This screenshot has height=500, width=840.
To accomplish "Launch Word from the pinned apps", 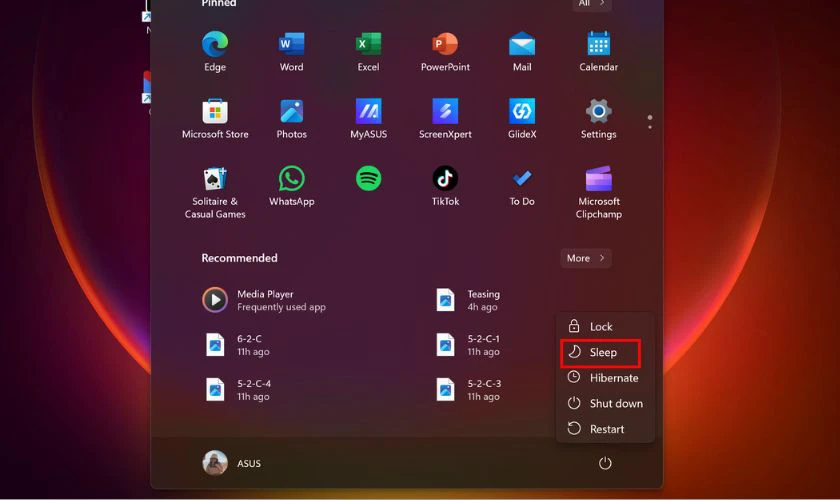I will click(291, 44).
